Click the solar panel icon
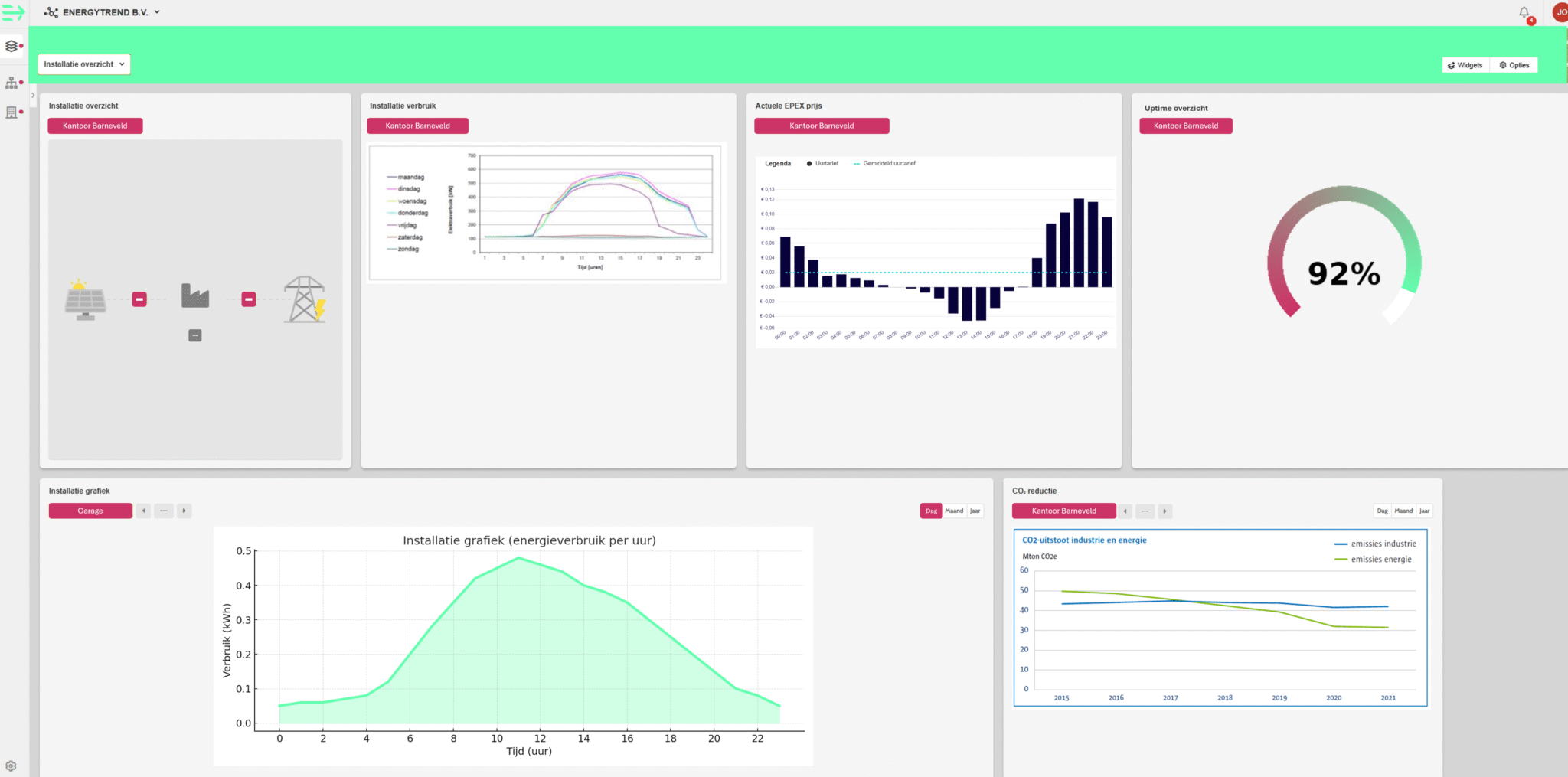1568x777 pixels. tap(85, 299)
